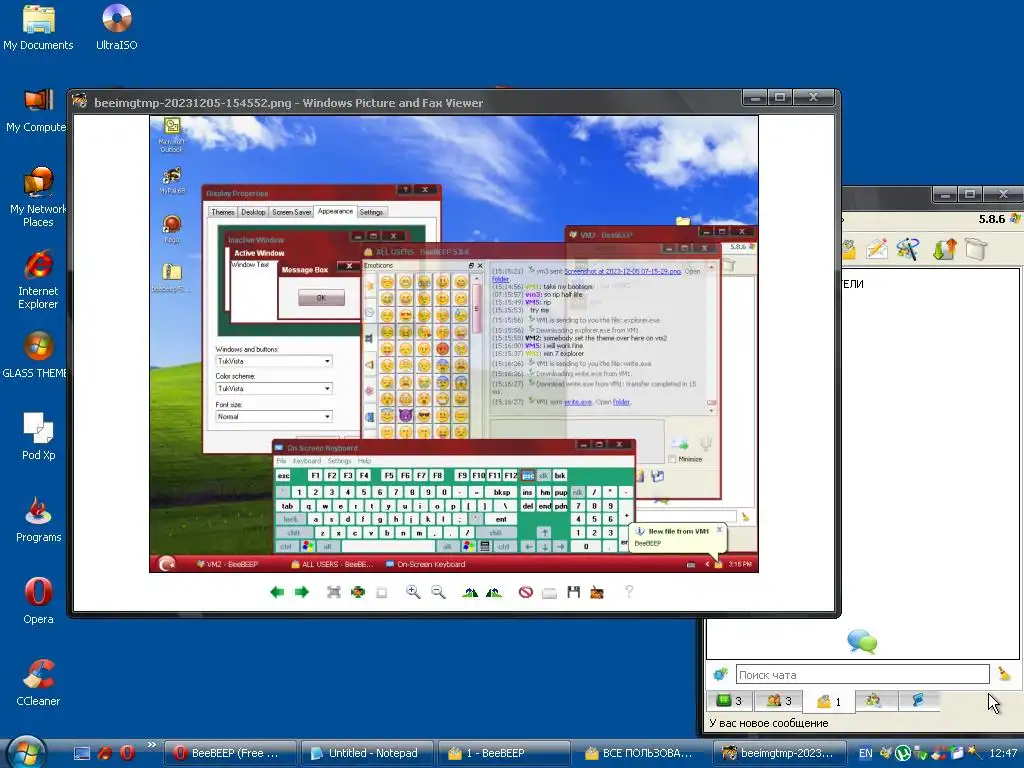The image size is (1024, 768).
Task: Delete the image with red icon
Action: point(526,592)
